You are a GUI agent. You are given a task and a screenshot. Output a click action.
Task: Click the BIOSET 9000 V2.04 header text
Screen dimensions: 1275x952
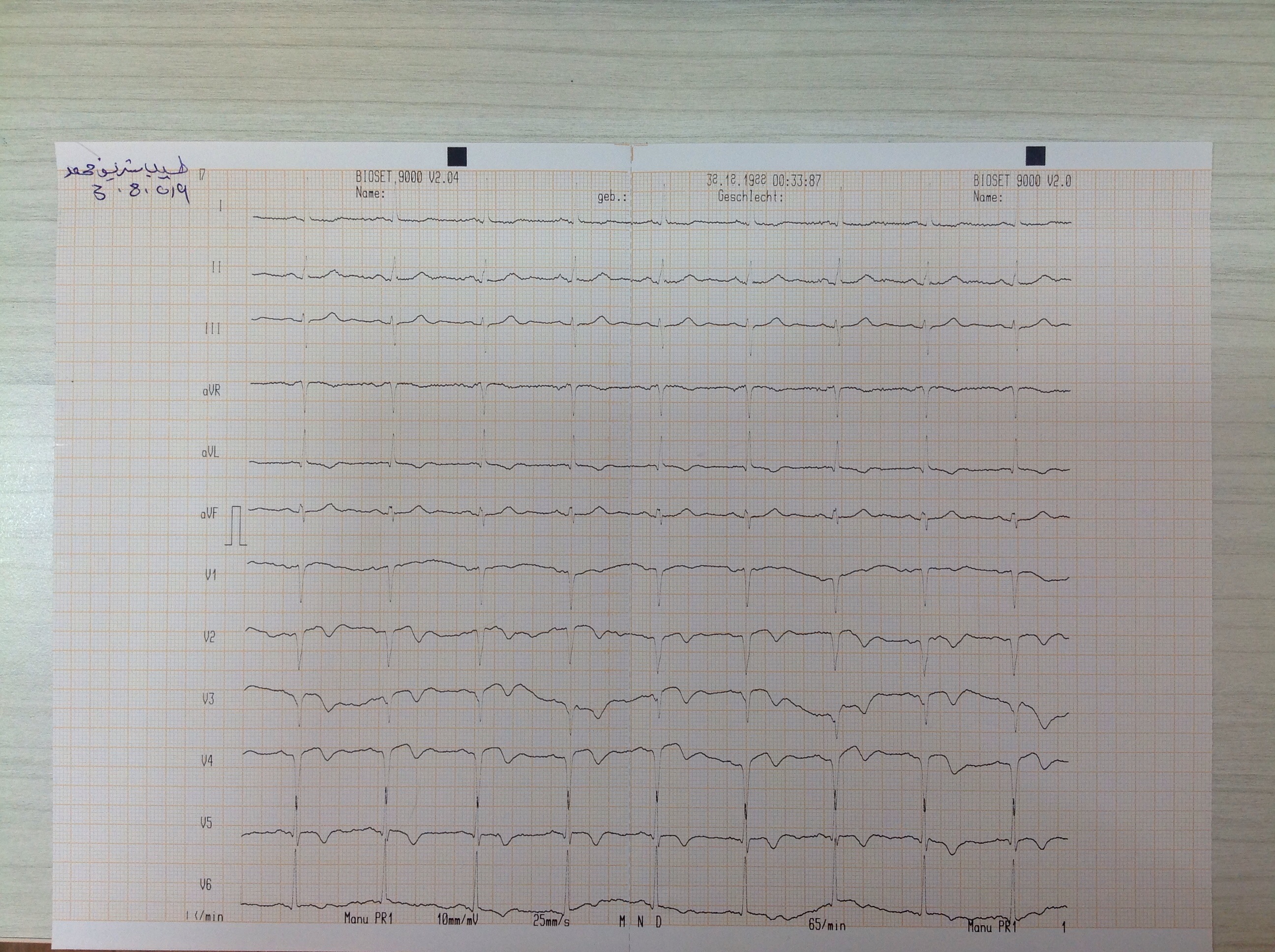tap(407, 178)
